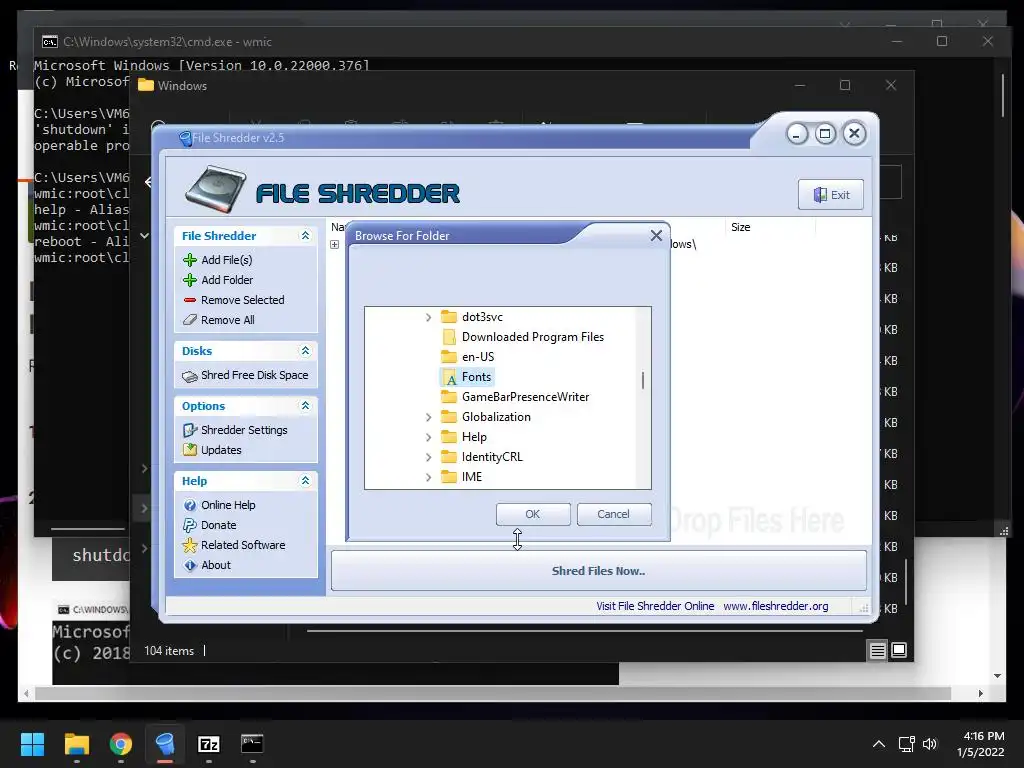Click the green plus icon for Add File(s)

click(x=190, y=260)
